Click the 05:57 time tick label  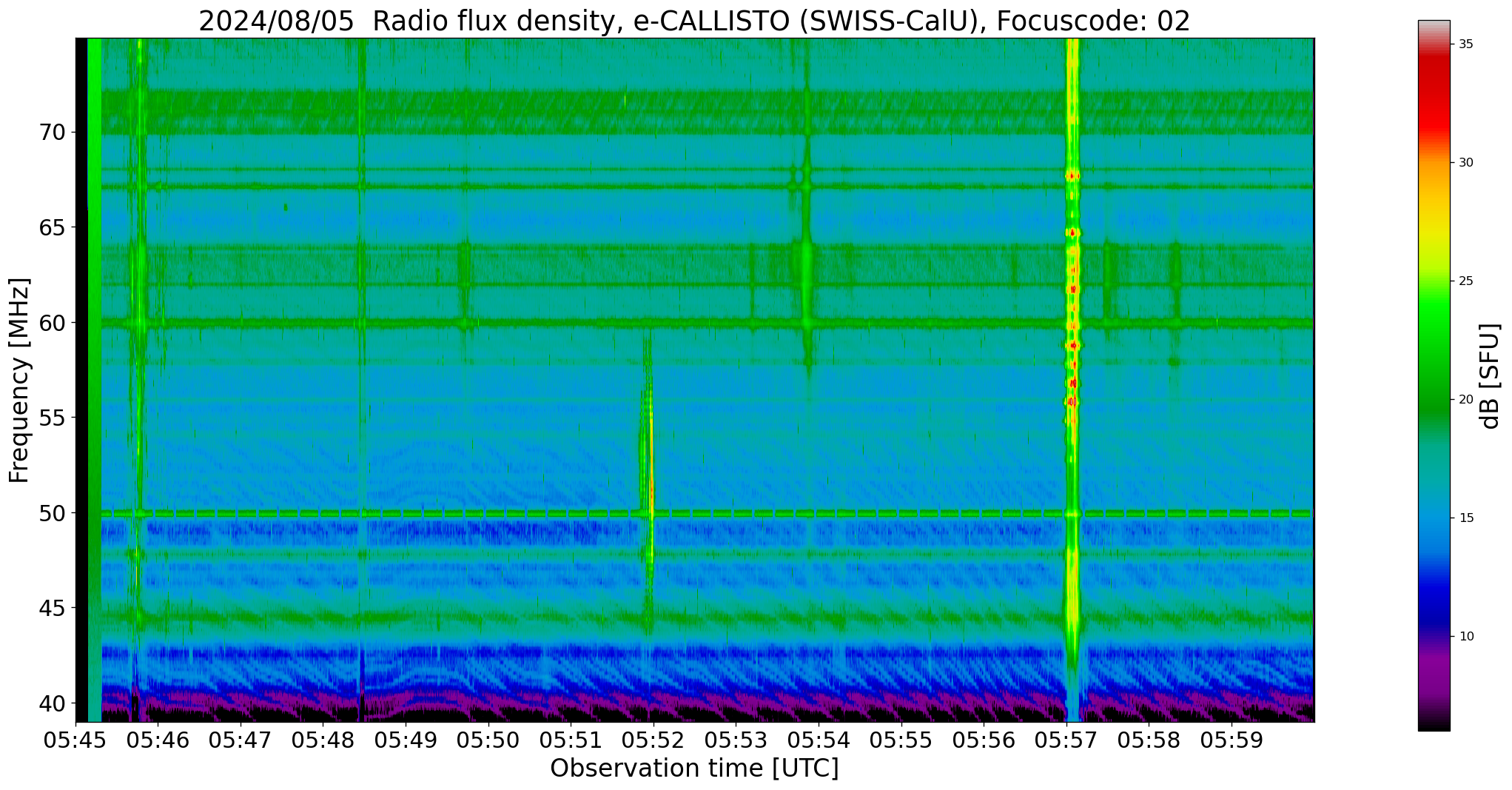pyautogui.click(x=1066, y=740)
